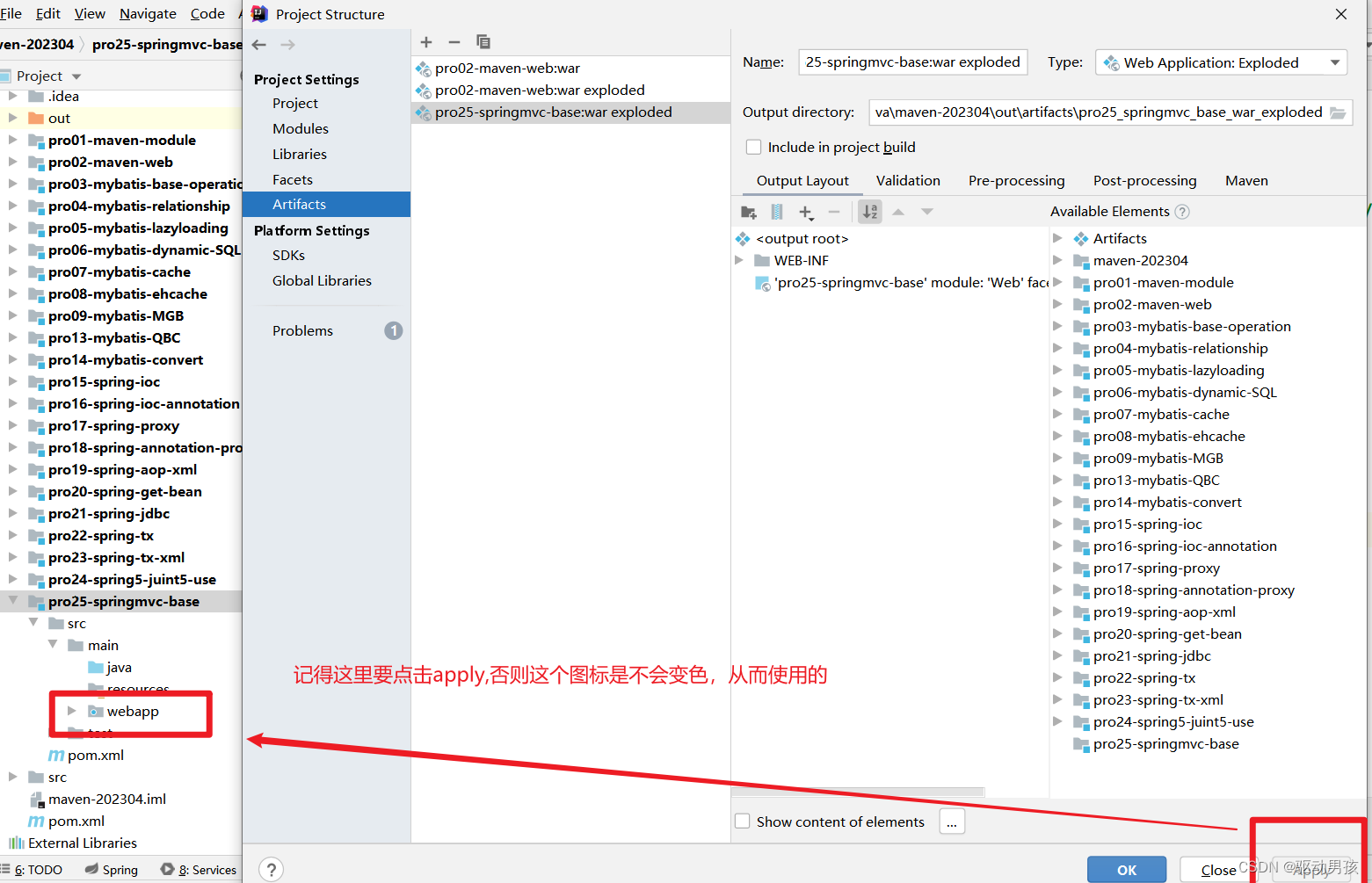1372x883 pixels.
Task: Click the Close button
Action: click(x=1218, y=869)
